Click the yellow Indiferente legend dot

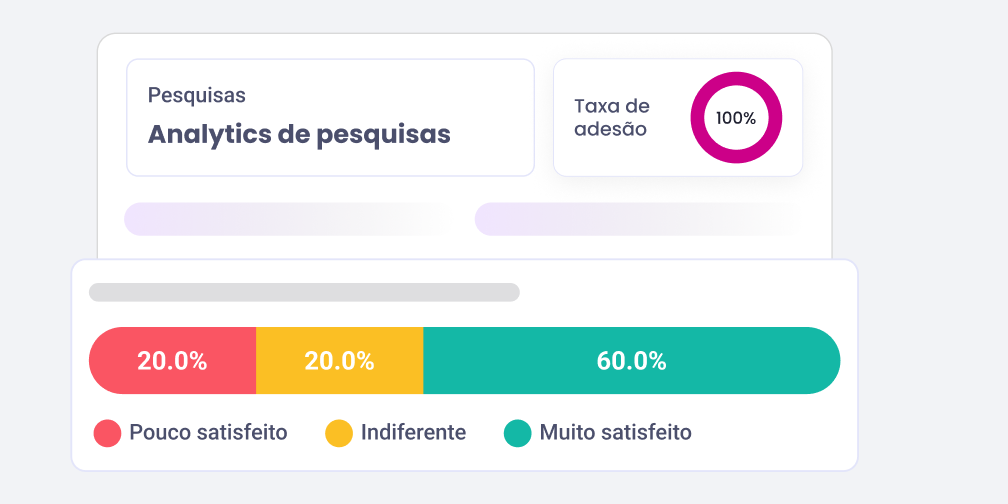coord(339,433)
